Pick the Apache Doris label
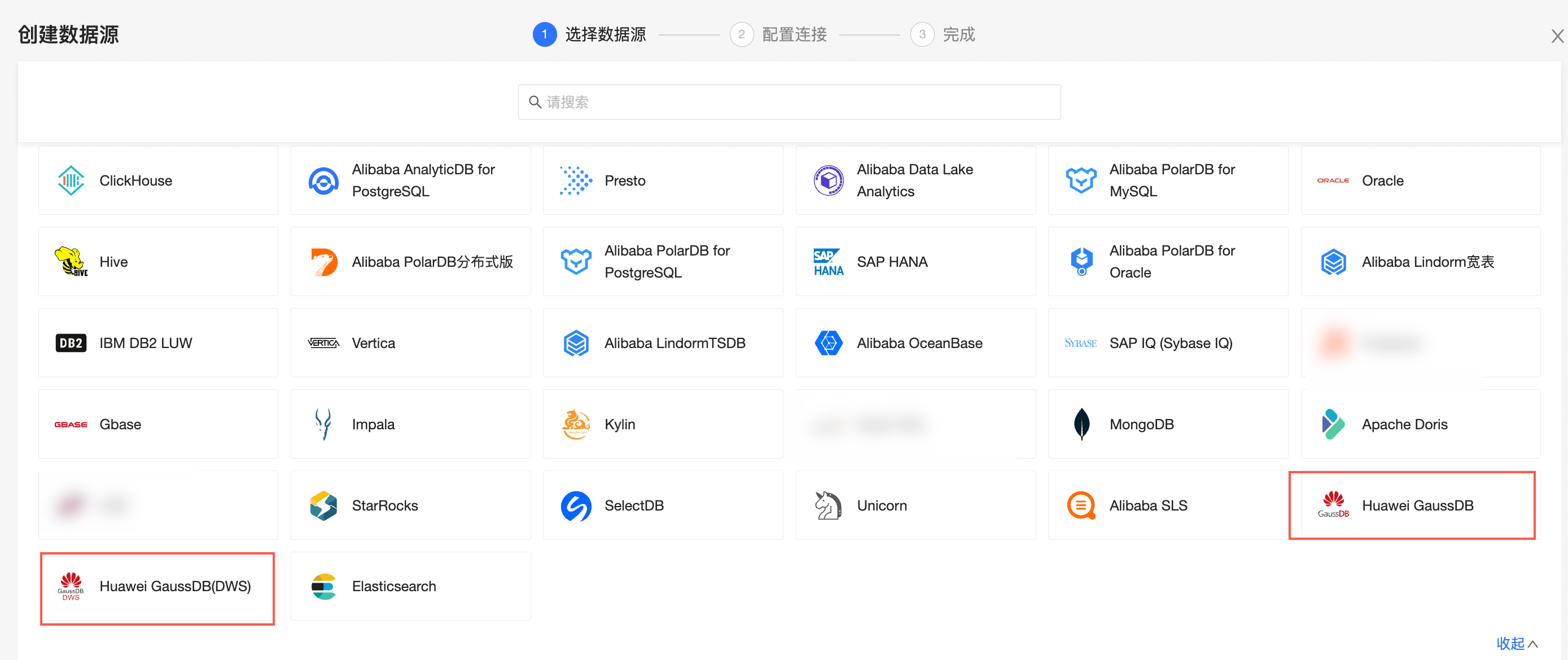 coord(1404,424)
